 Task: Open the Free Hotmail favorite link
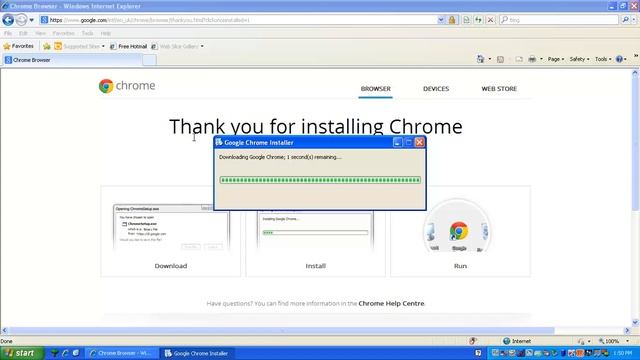[128, 46]
